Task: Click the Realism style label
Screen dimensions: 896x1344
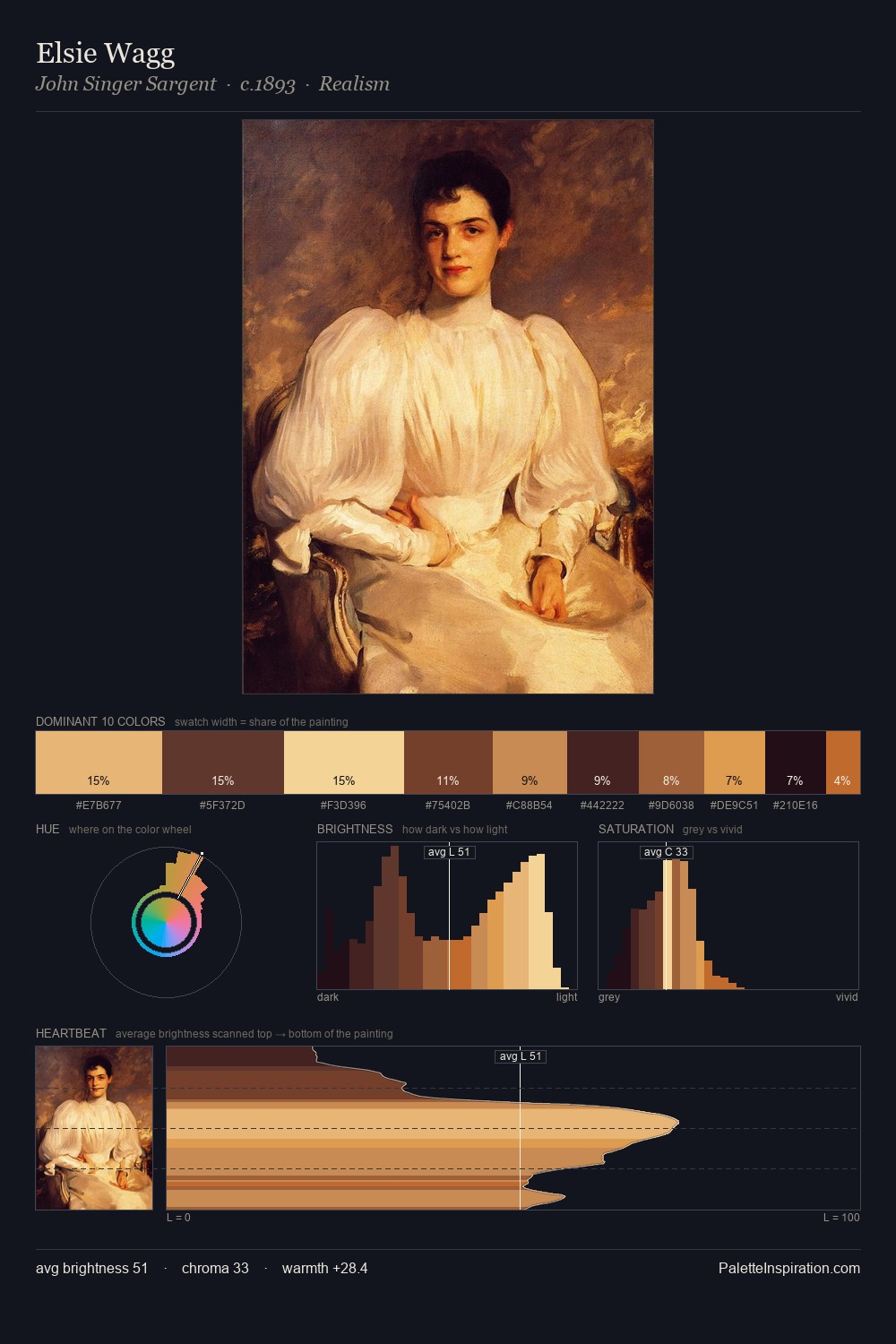Action: pyautogui.click(x=354, y=84)
